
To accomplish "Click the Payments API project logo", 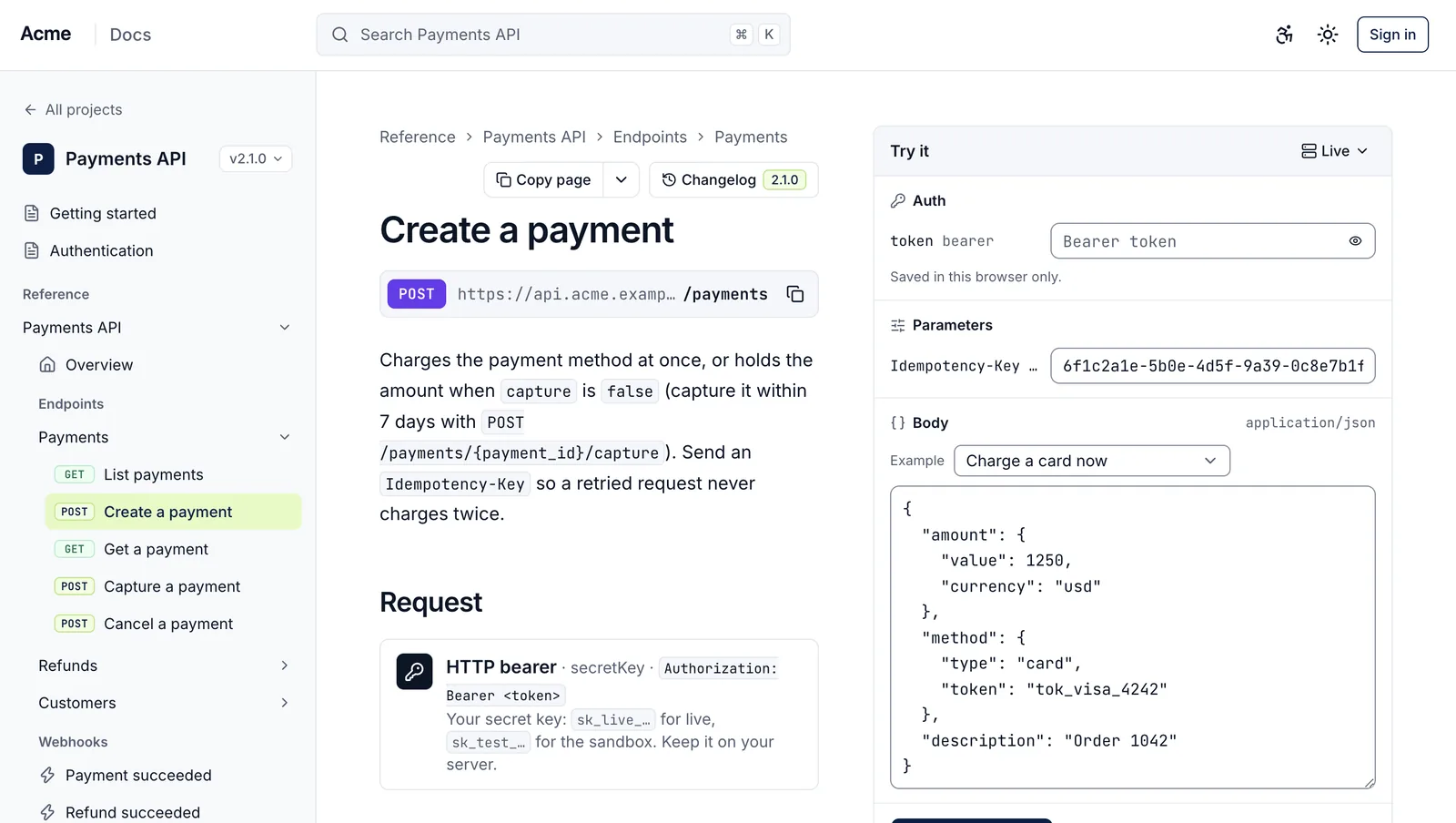I will (x=38, y=158).
